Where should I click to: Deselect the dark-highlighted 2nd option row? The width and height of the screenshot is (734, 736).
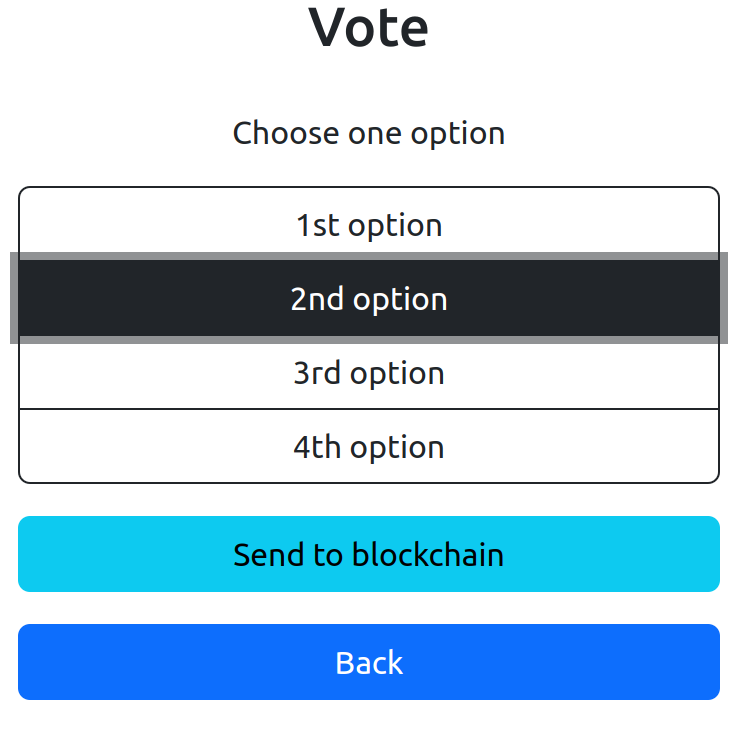pyautogui.click(x=368, y=299)
